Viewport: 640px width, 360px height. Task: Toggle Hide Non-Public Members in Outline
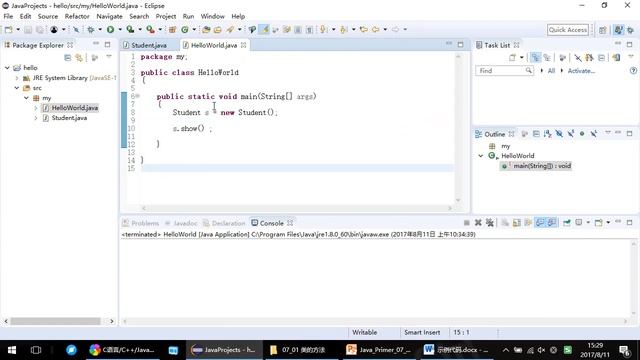click(x=582, y=134)
